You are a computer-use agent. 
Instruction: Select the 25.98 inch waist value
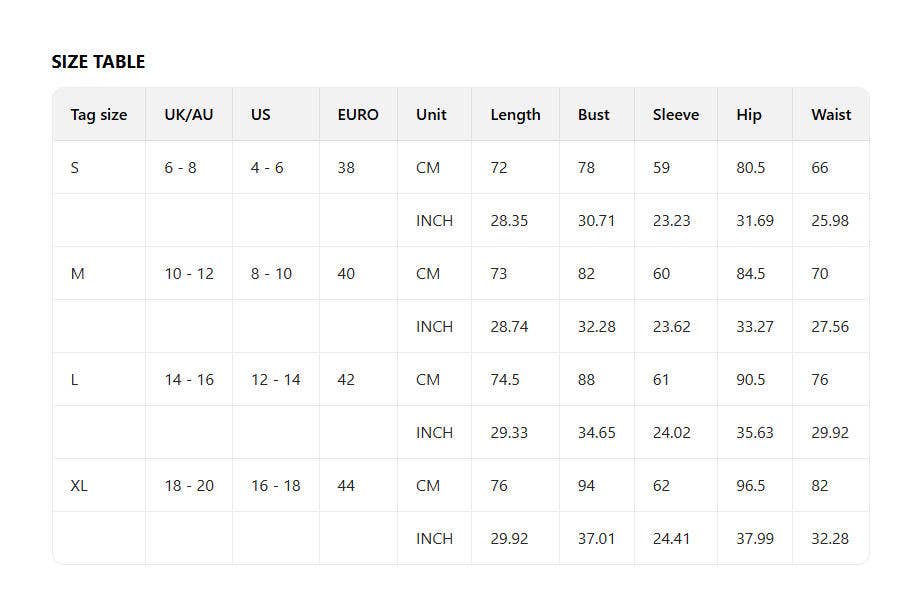[x=830, y=221]
